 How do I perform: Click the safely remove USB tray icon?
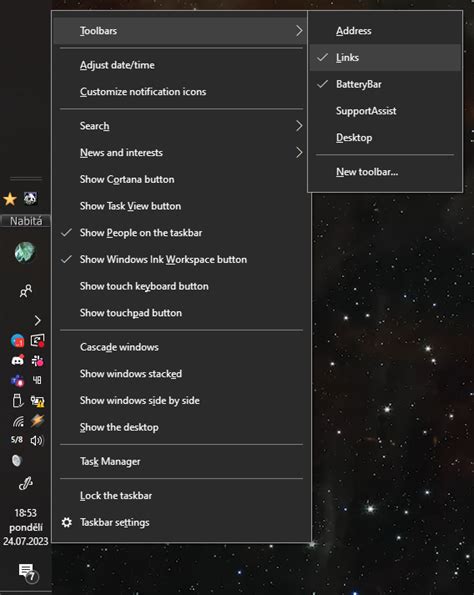coord(17,401)
